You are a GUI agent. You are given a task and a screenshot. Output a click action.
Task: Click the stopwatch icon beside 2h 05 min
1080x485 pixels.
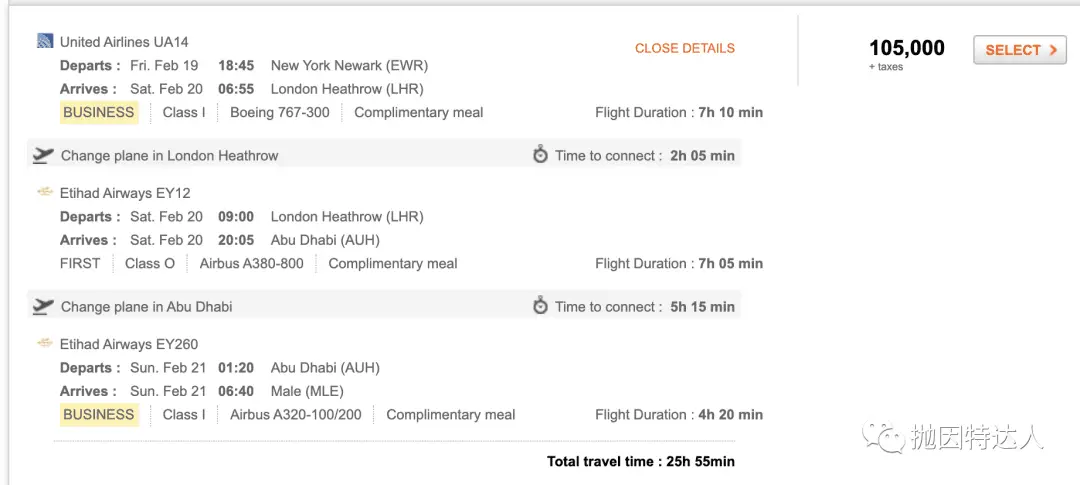[x=541, y=155]
